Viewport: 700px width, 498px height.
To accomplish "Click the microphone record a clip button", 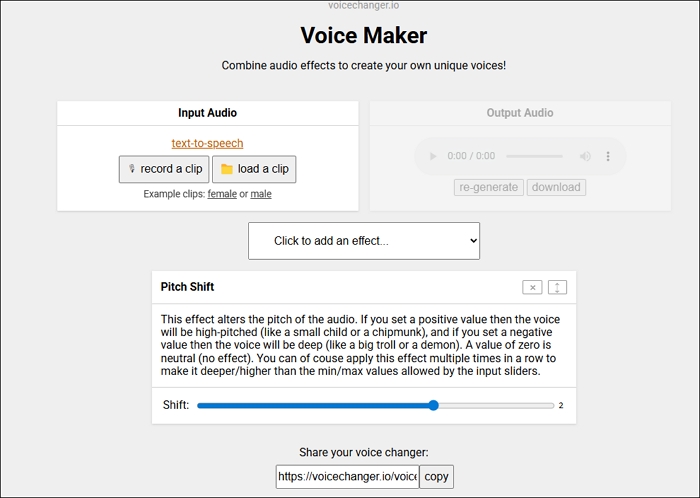I will (x=164, y=169).
